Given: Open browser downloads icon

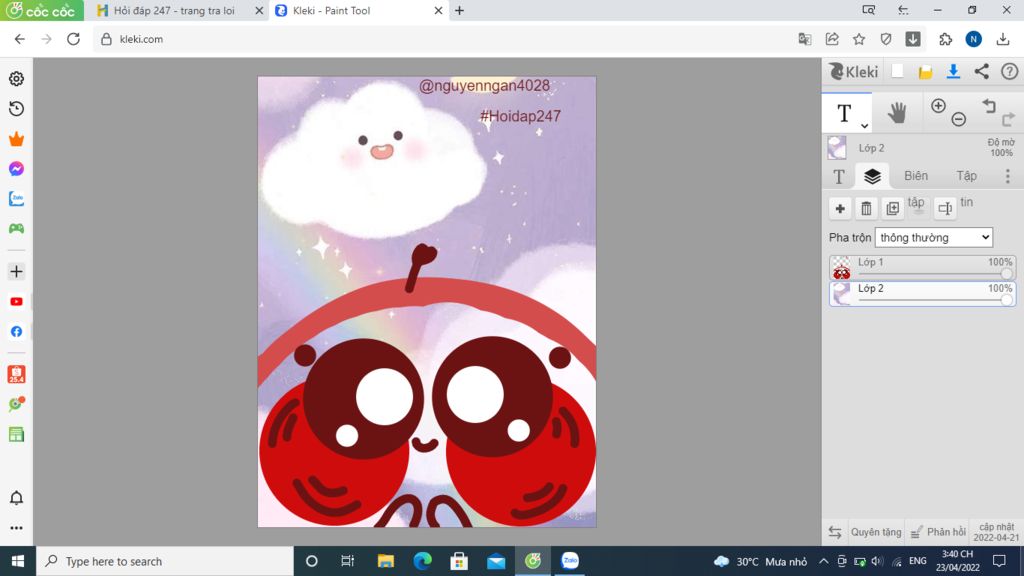Looking at the screenshot, I should (x=1003, y=39).
